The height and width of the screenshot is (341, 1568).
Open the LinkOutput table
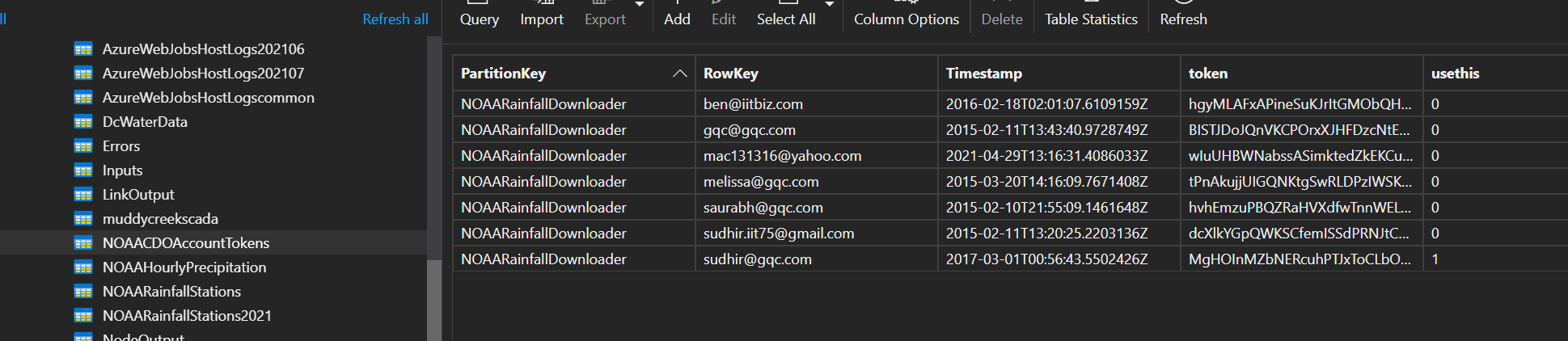[138, 195]
